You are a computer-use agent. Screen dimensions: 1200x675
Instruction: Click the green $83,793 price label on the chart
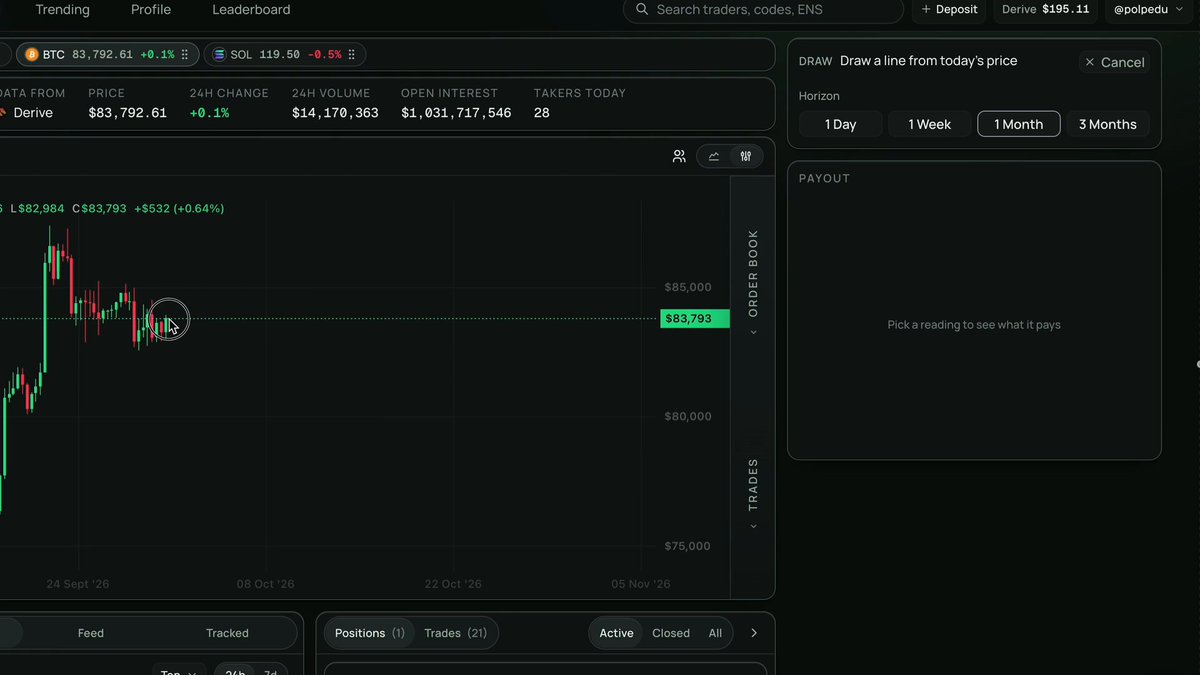pyautogui.click(x=695, y=319)
